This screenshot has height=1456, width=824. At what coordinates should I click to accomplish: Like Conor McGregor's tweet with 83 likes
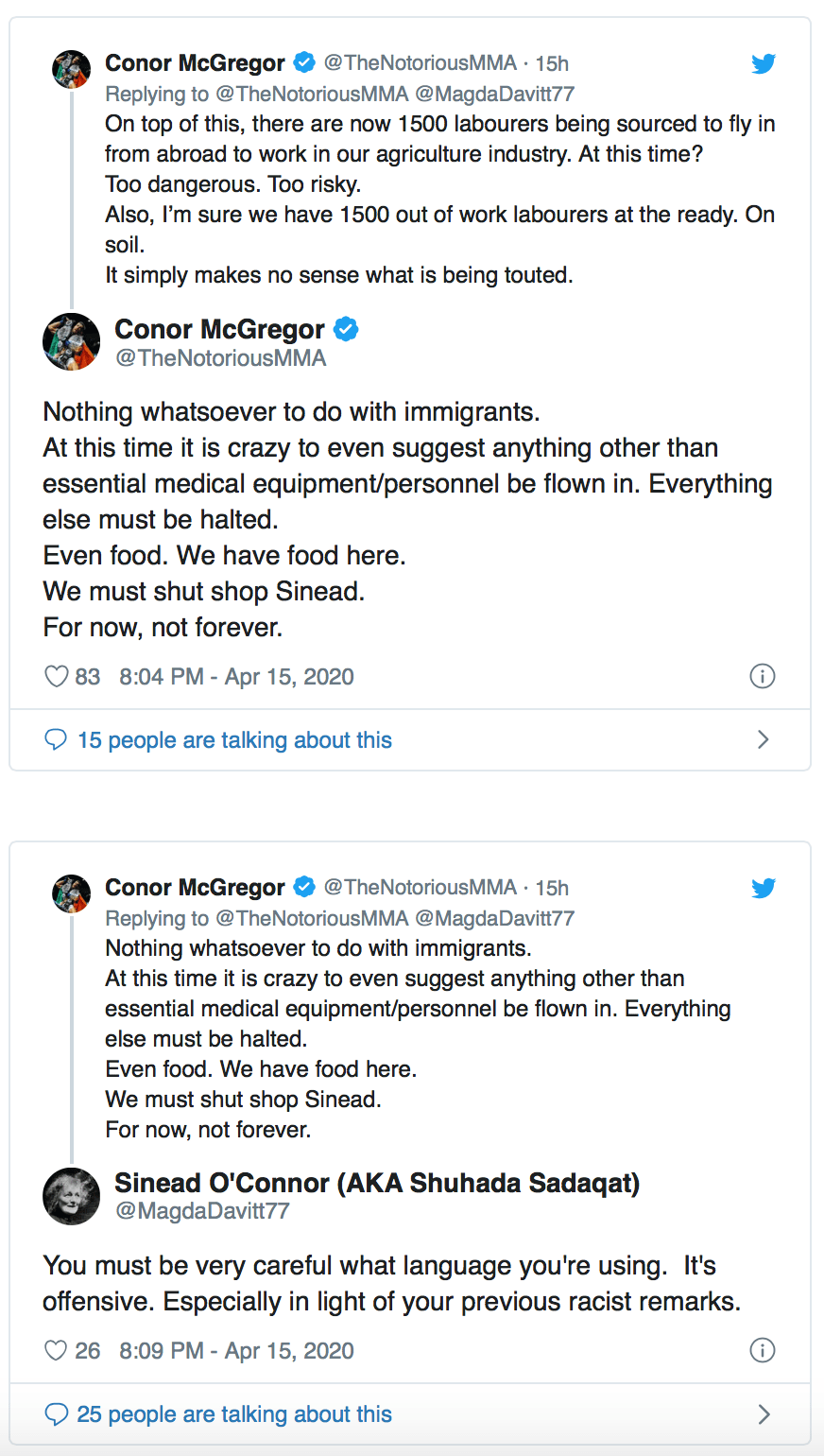(57, 677)
